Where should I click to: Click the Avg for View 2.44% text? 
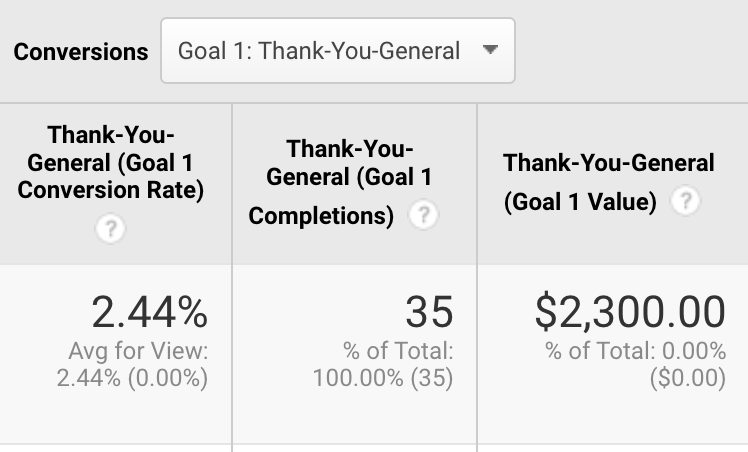click(x=137, y=365)
